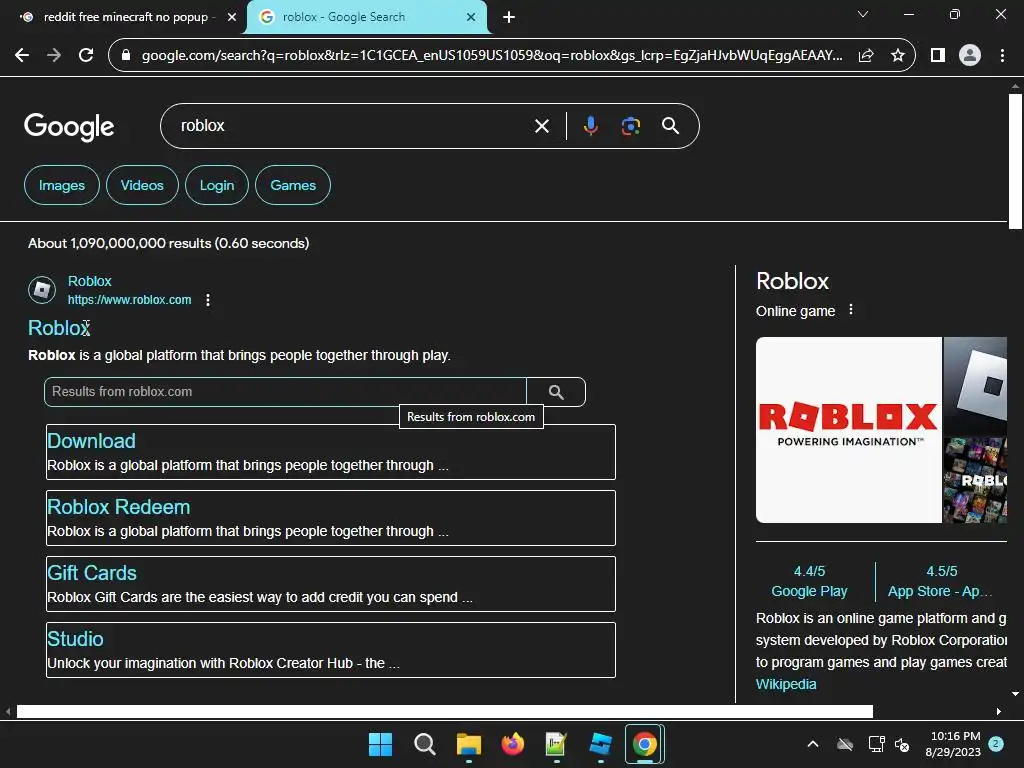The height and width of the screenshot is (768, 1024).
Task: Open the https://www.roblox.com URL link
Action: (x=129, y=300)
